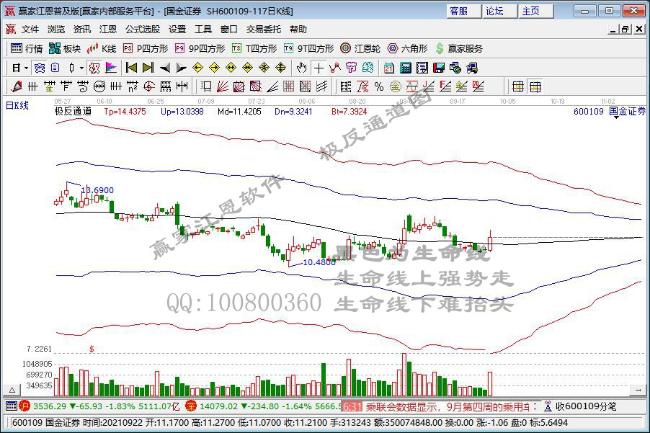The width and height of the screenshot is (650, 433).
Task: Click the scroll button at volume pane right
Action: 638,390
